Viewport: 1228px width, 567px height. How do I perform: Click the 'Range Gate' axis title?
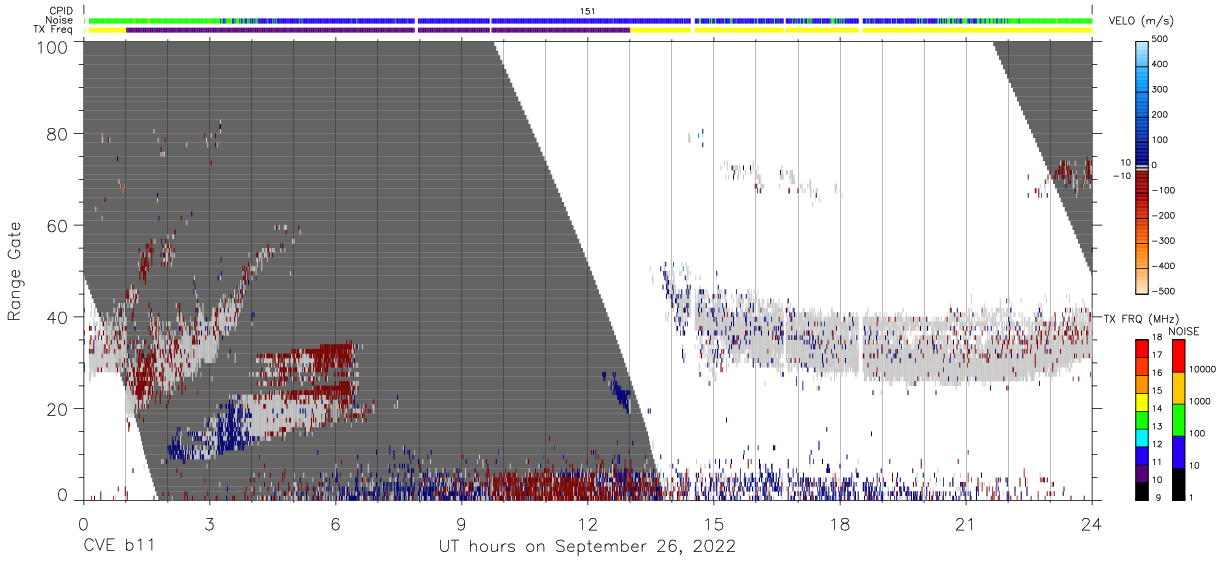point(15,272)
